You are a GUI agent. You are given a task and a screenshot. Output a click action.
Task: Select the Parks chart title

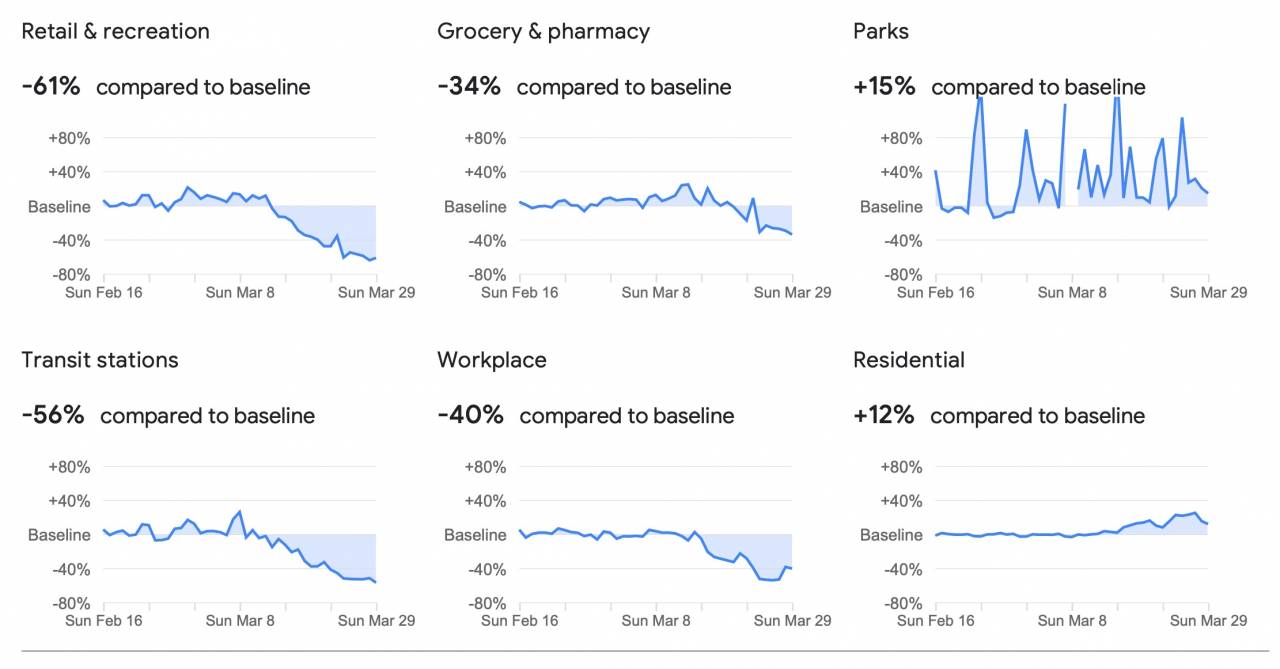coord(881,31)
